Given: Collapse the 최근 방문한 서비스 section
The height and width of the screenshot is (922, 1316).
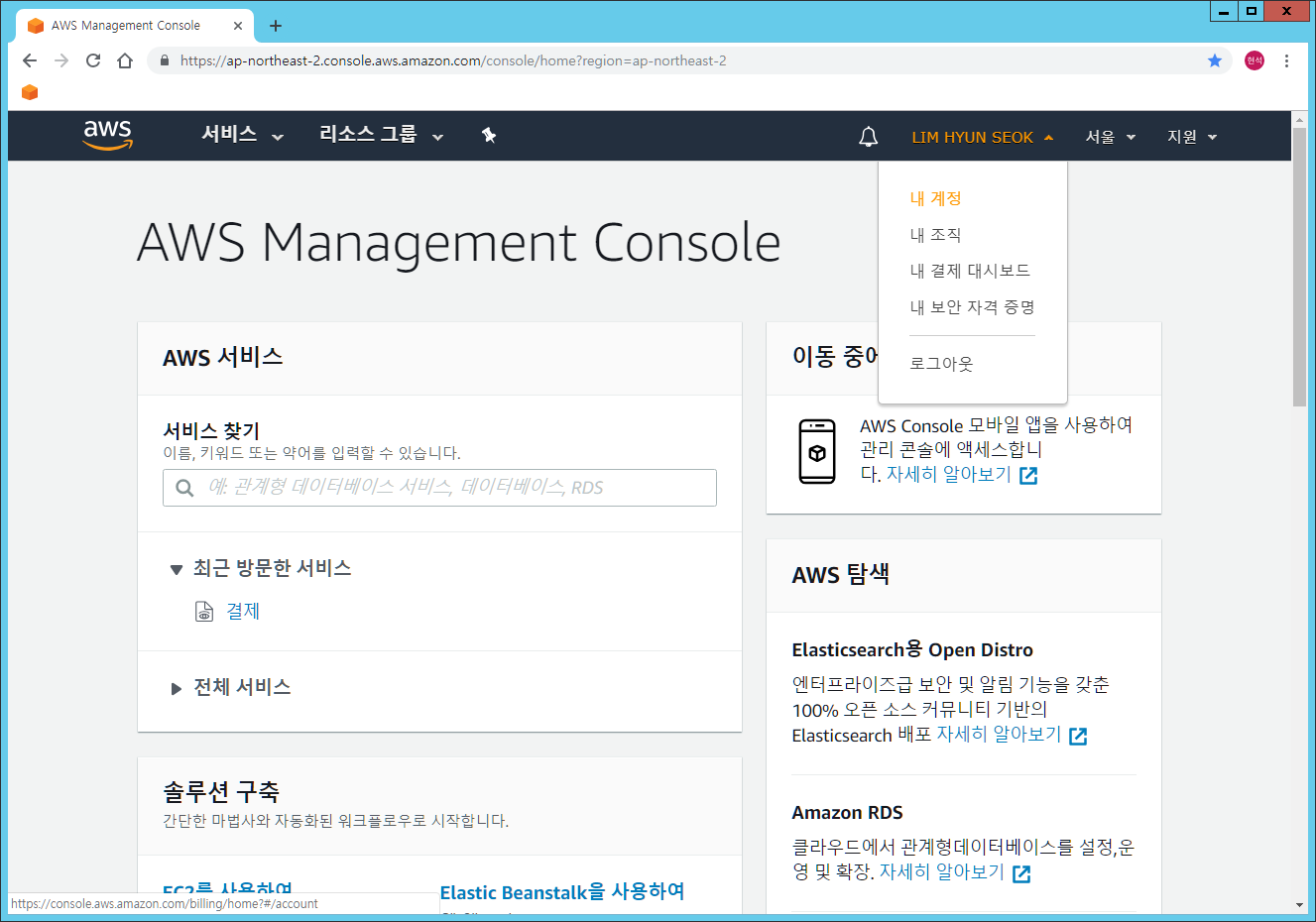Looking at the screenshot, I should coord(261,568).
